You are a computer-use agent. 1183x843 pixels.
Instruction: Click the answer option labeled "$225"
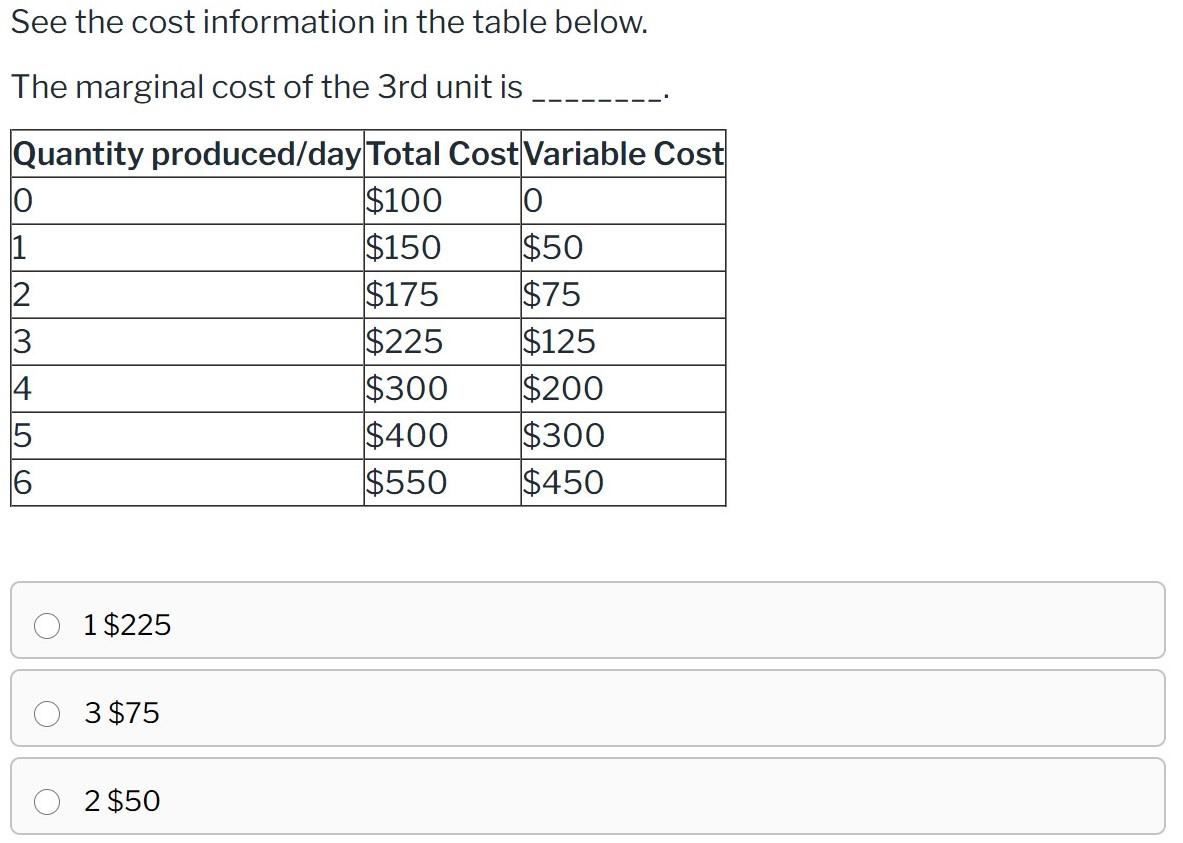[126, 625]
